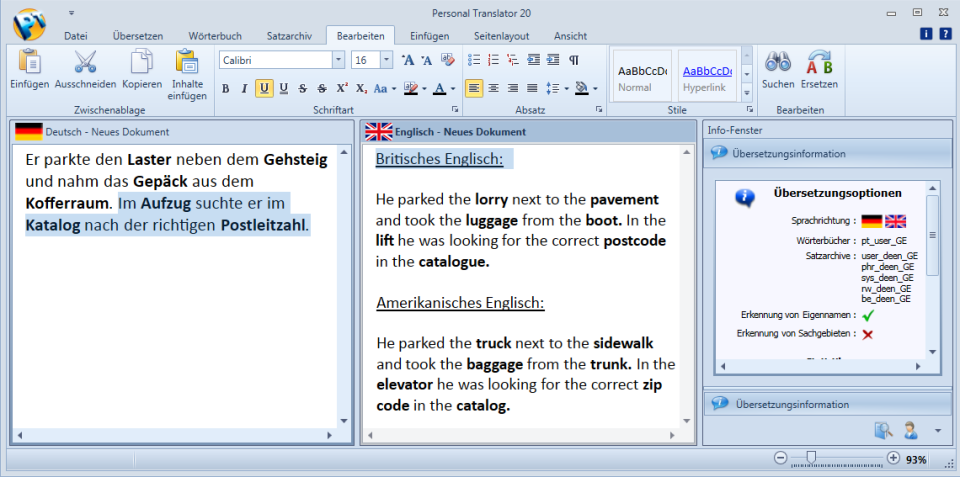Clear formatting with the eraser icon

[448, 59]
